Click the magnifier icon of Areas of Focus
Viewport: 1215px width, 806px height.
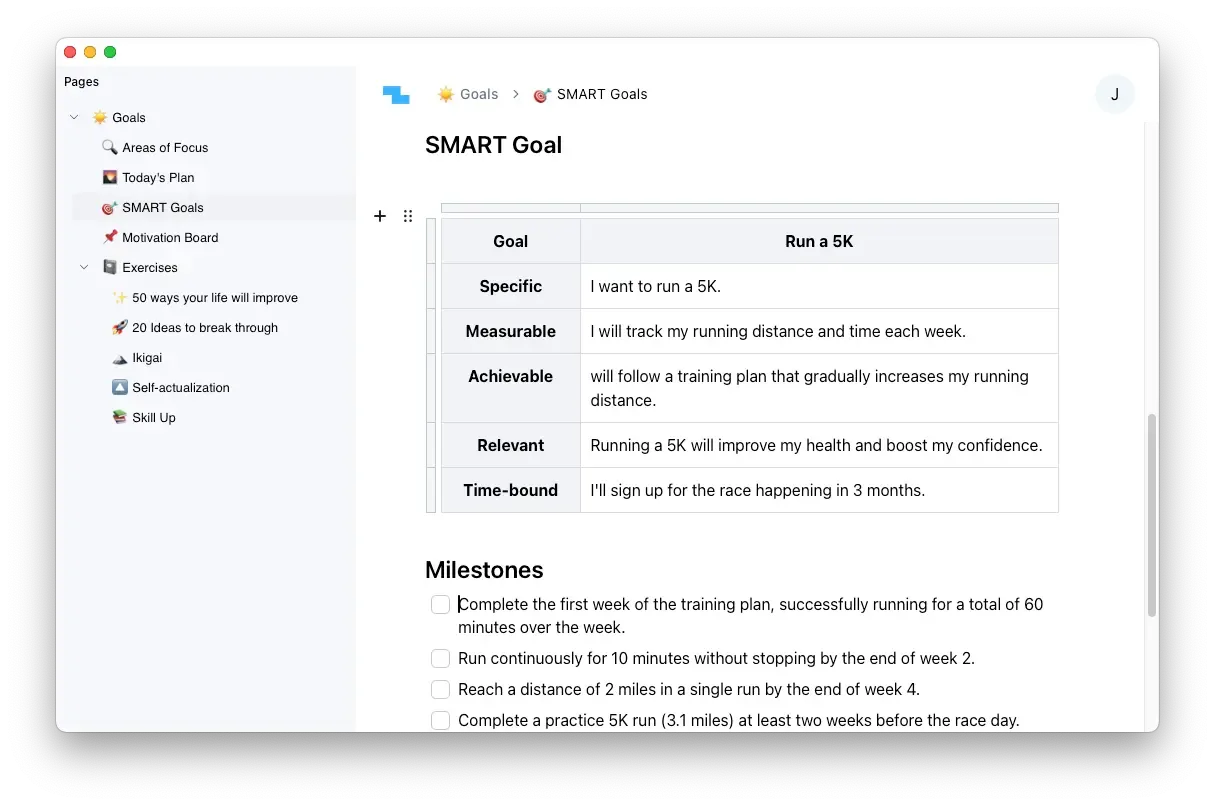click(110, 148)
